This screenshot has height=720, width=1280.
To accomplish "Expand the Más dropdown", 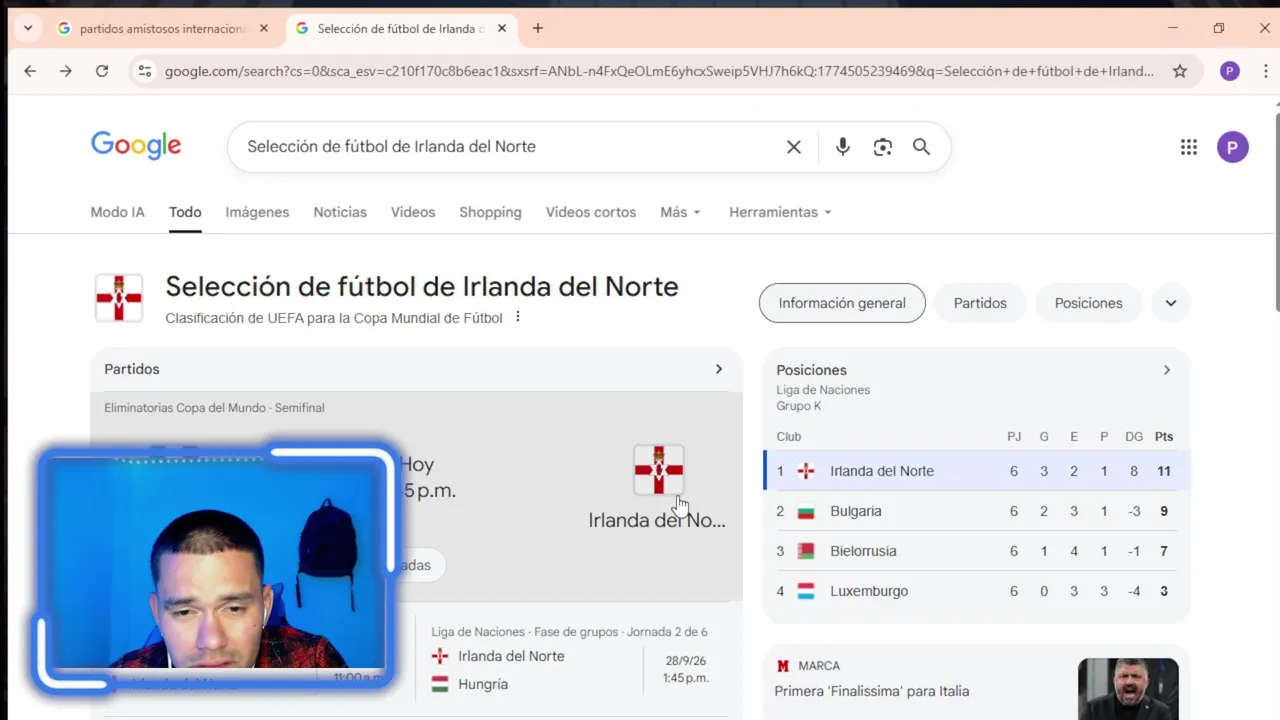I will click(x=681, y=212).
